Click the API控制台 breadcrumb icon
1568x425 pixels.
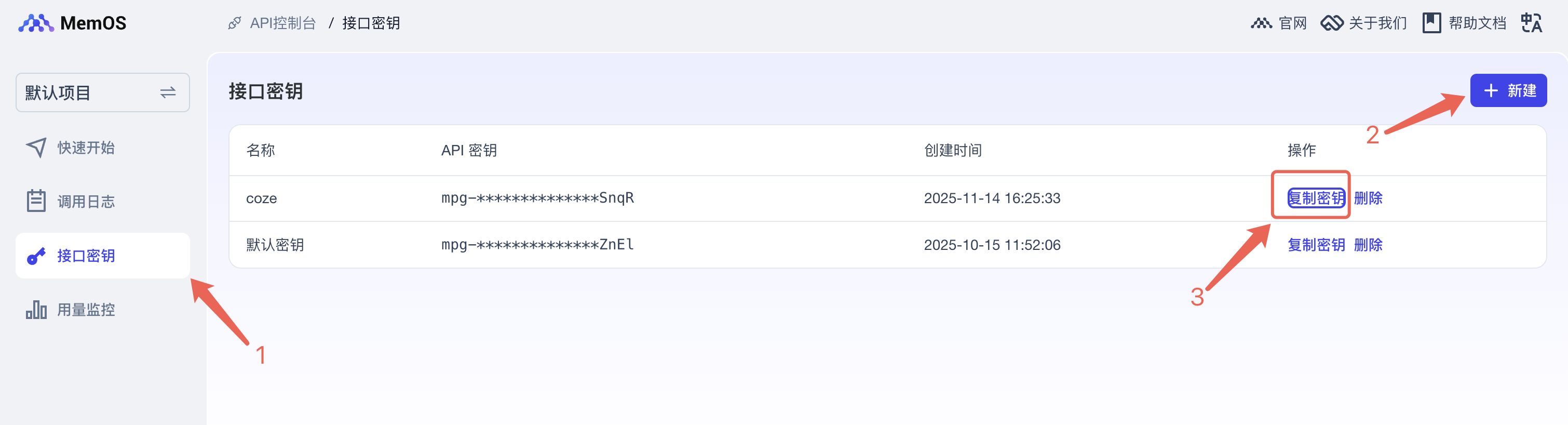[x=234, y=22]
